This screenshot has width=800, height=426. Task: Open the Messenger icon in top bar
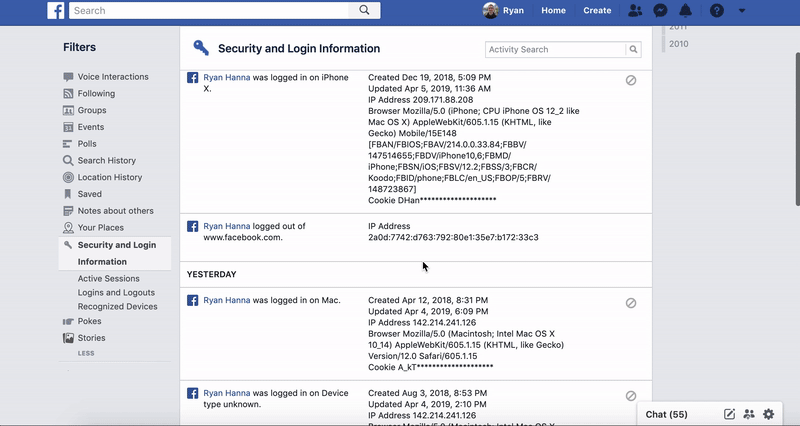click(x=660, y=10)
